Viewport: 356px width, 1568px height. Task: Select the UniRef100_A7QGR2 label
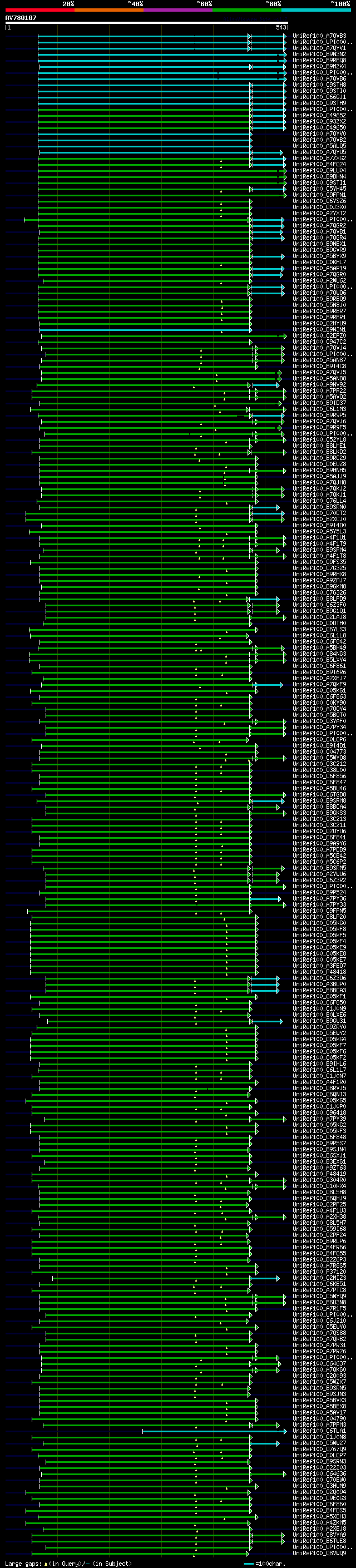point(319,226)
